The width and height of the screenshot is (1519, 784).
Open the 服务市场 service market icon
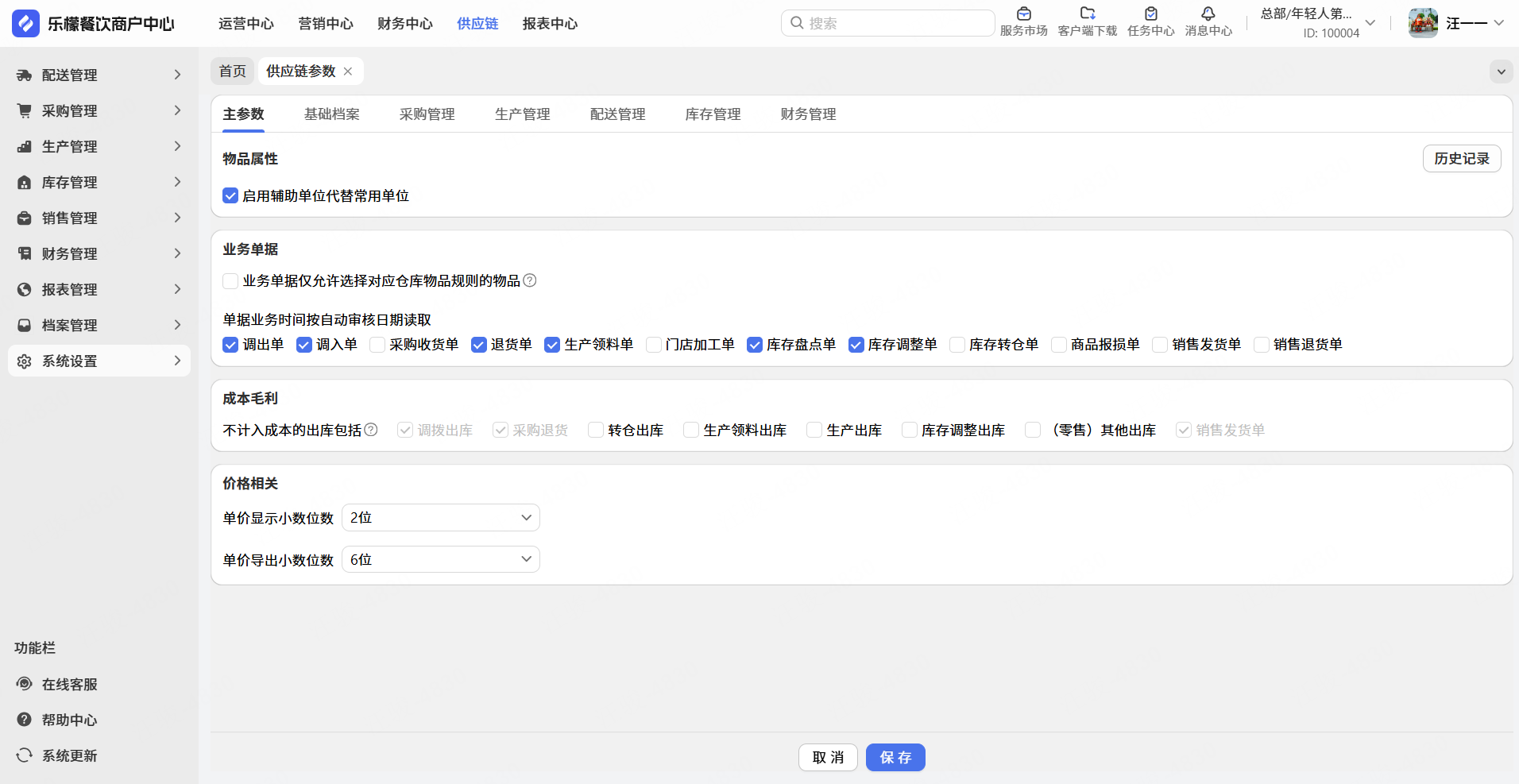[x=1023, y=14]
